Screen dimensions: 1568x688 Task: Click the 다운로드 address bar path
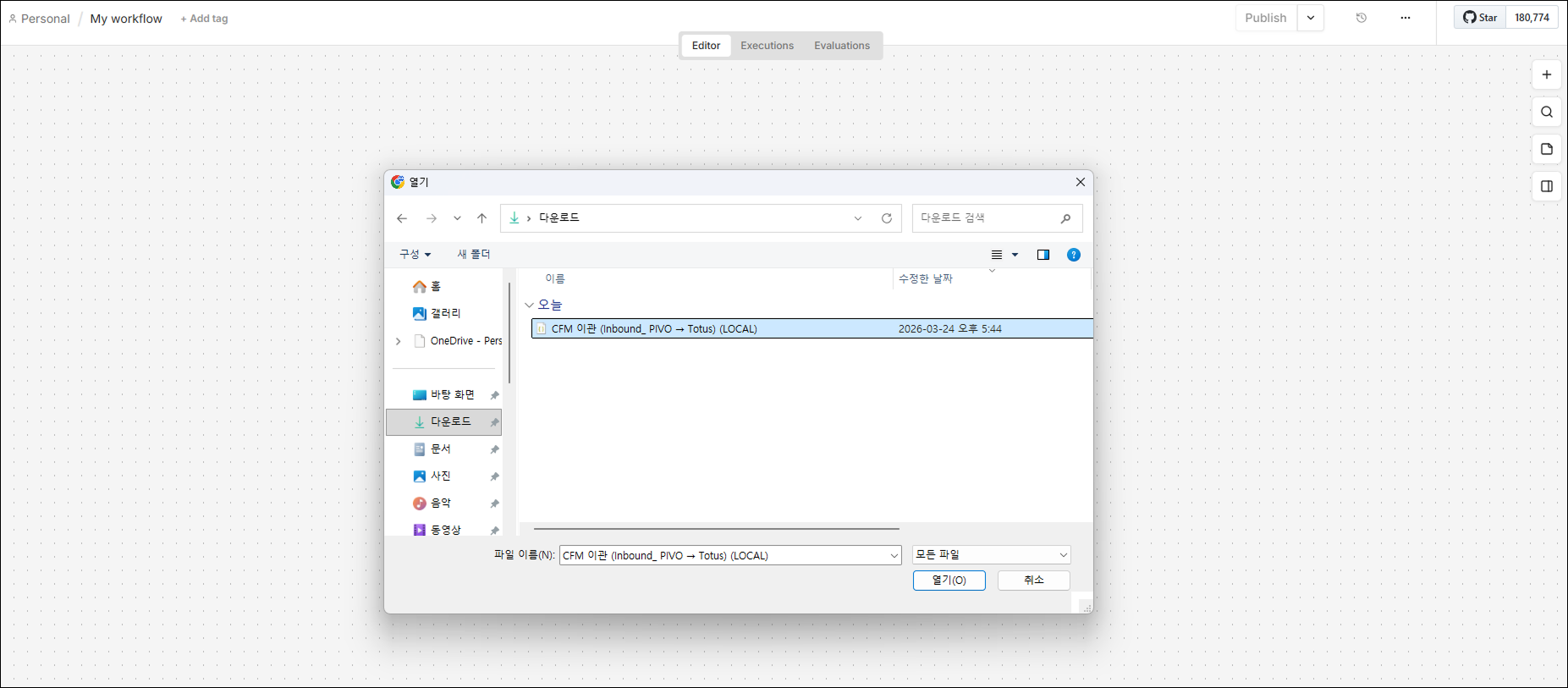[559, 217]
